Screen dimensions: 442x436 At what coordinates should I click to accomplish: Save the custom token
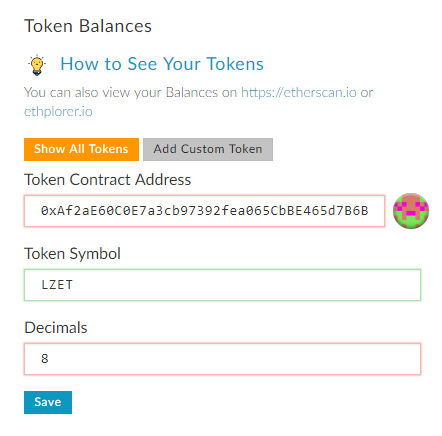click(48, 402)
